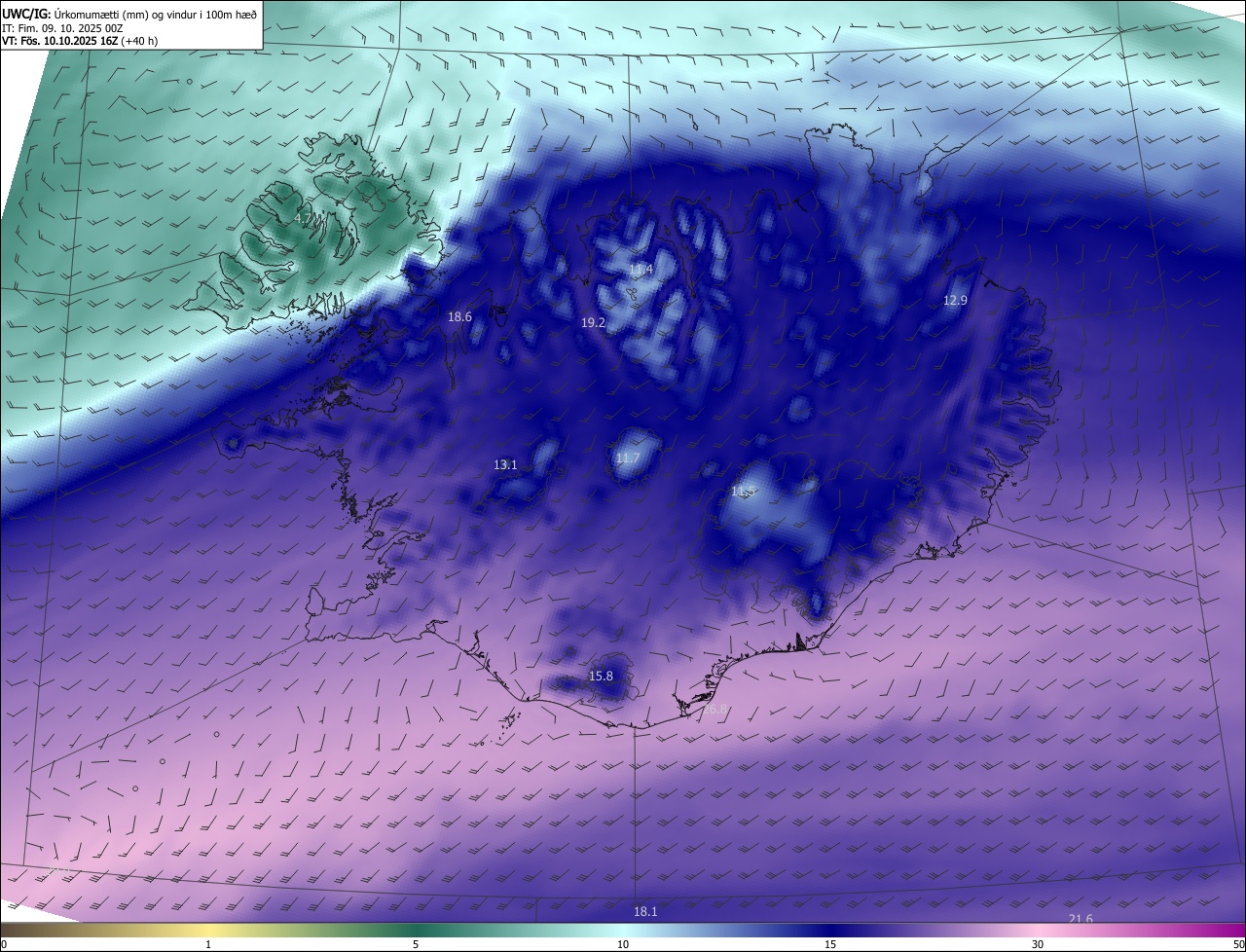Click the 15.8 value label
Viewport: 1246px width, 952px height.
point(602,676)
